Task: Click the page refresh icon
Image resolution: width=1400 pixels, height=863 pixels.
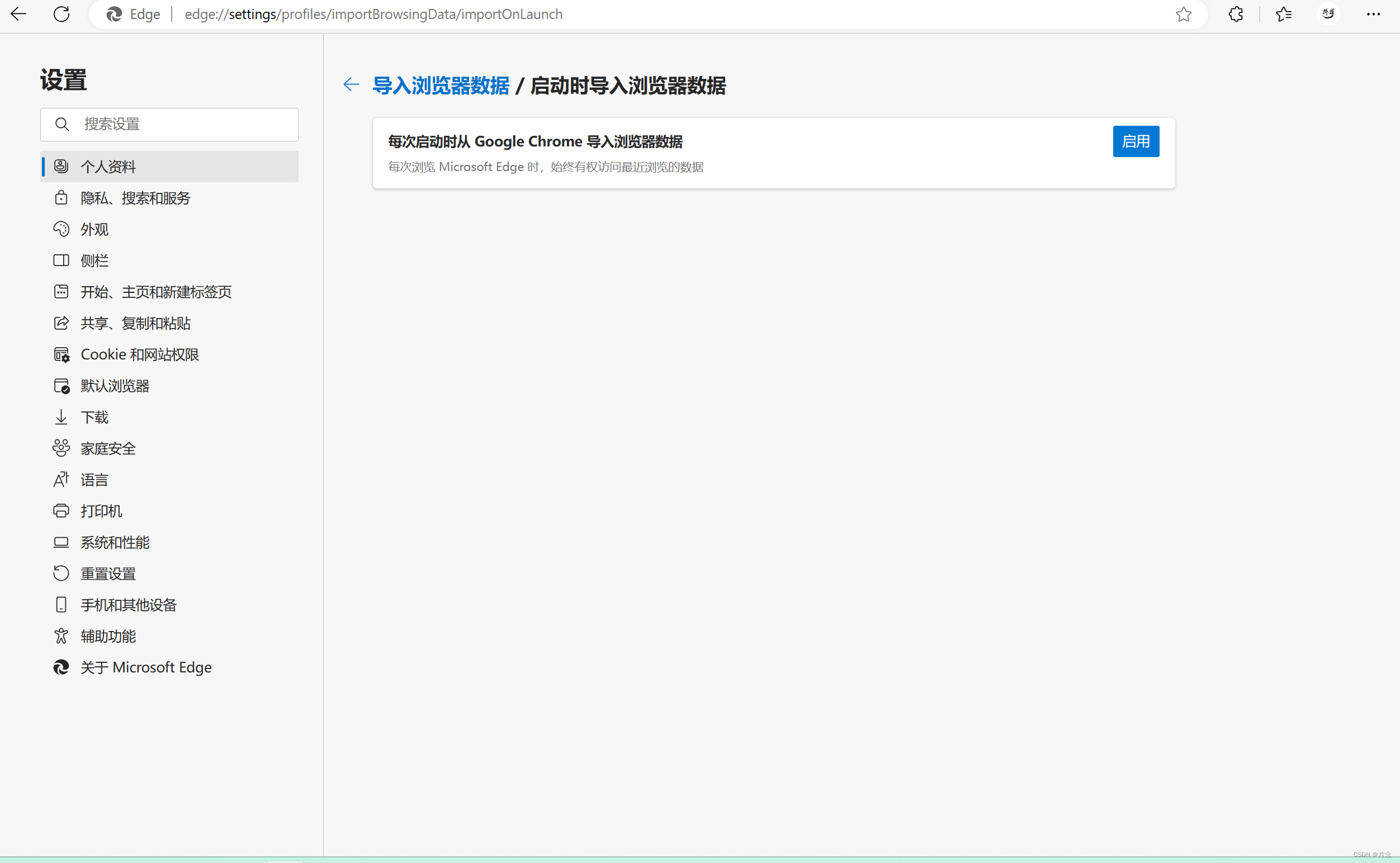Action: (x=62, y=15)
